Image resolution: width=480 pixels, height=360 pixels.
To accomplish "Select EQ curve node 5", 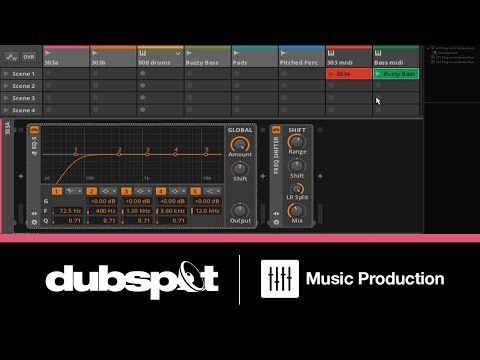I will click(207, 154).
